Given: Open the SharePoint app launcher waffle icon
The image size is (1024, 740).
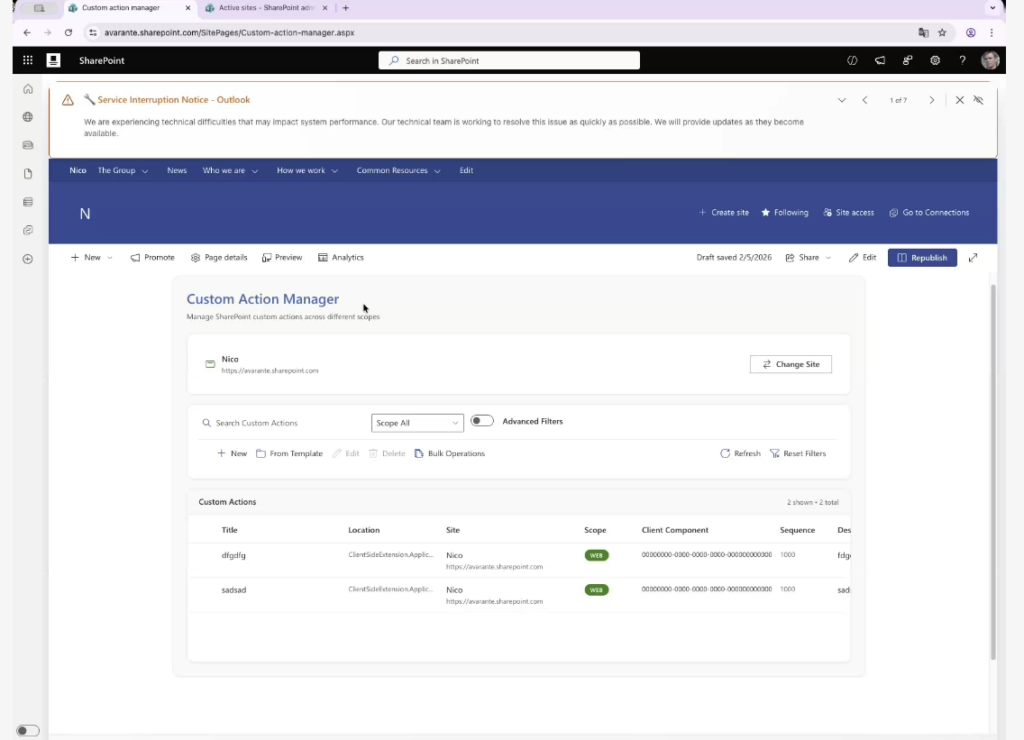Looking at the screenshot, I should coord(27,60).
